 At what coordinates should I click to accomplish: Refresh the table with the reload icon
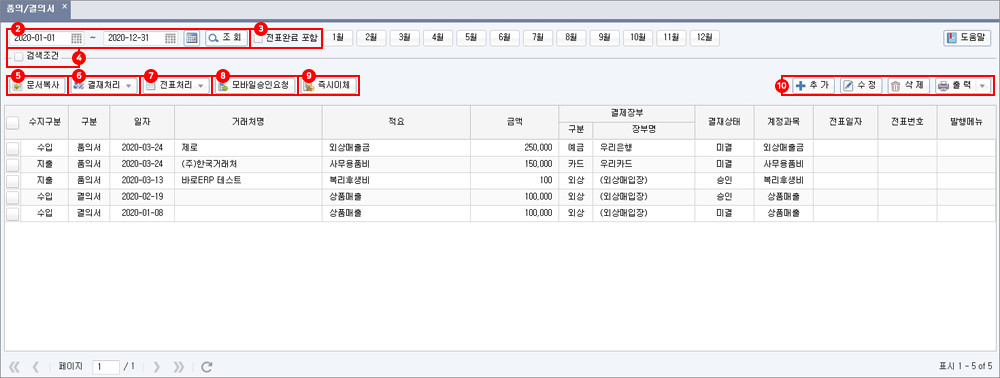tap(206, 367)
